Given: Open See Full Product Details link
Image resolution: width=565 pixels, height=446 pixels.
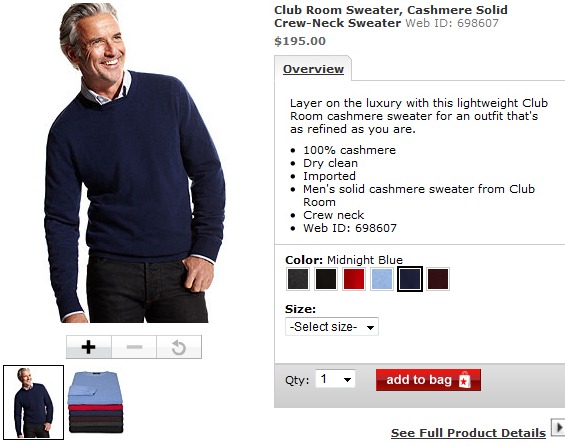Looking at the screenshot, I should pyautogui.click(x=468, y=433).
